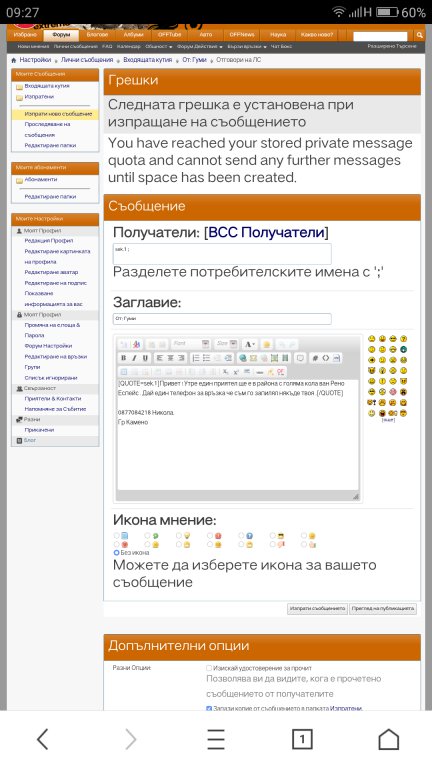Click the 'Преглед на публикацията' button

(383, 609)
